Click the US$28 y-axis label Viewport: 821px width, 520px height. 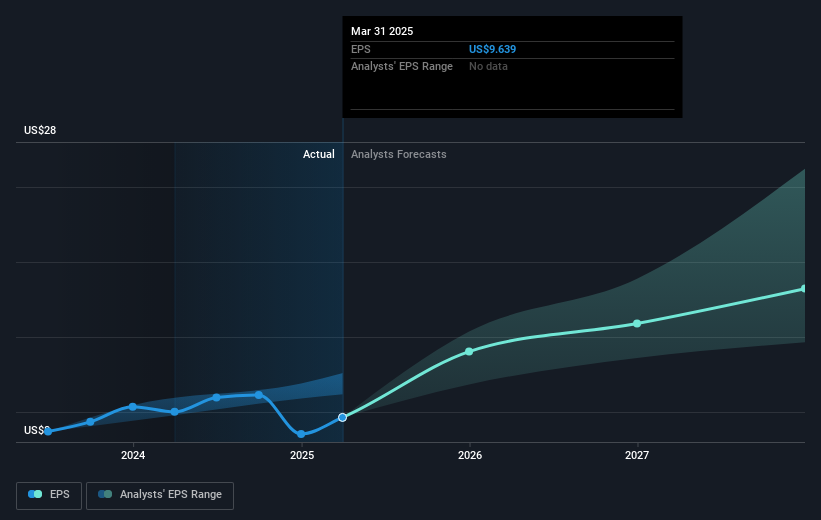(x=40, y=130)
